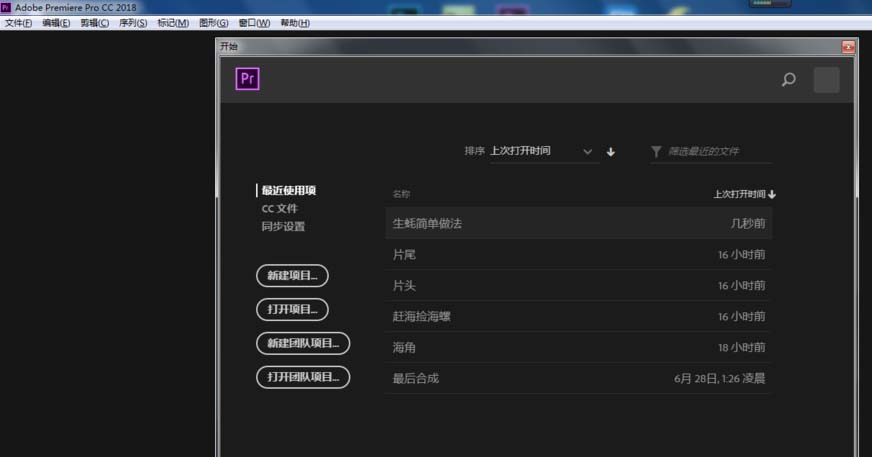Open the 图形(G) menu
Viewport: 872px width, 457px height.
[x=214, y=23]
